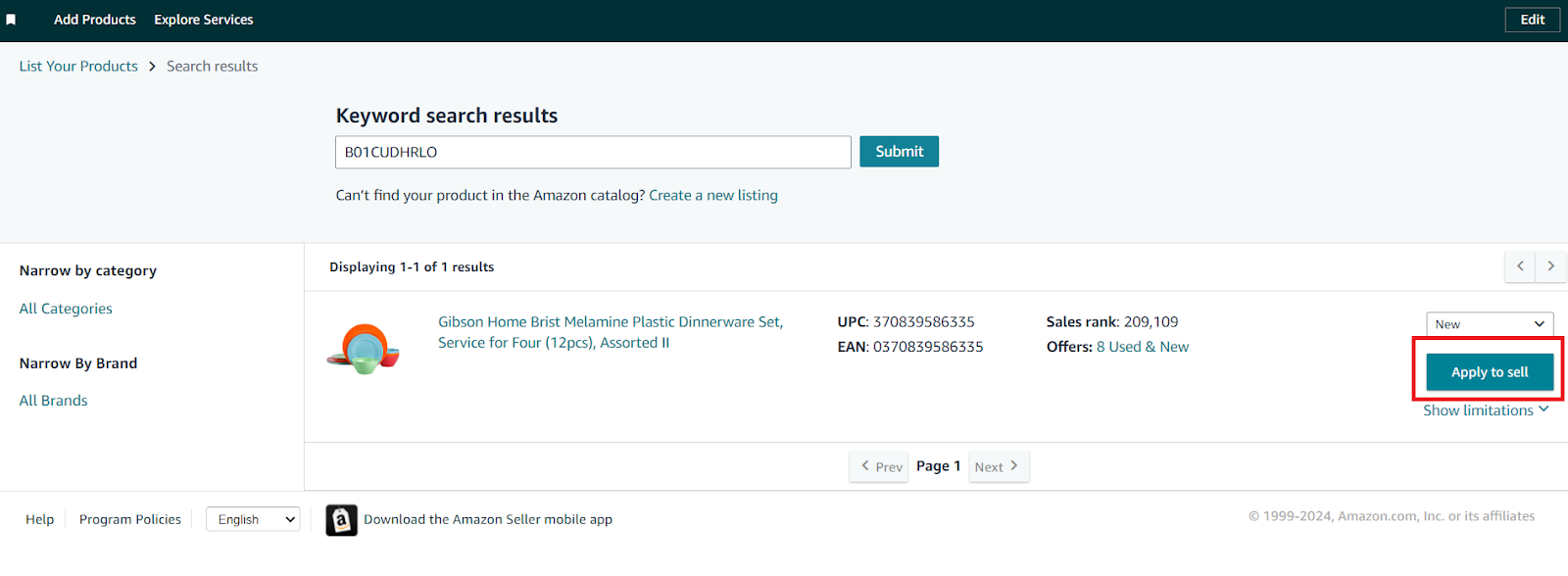Select the Sales rank 209,109 text
1568x576 pixels.
click(x=1112, y=322)
